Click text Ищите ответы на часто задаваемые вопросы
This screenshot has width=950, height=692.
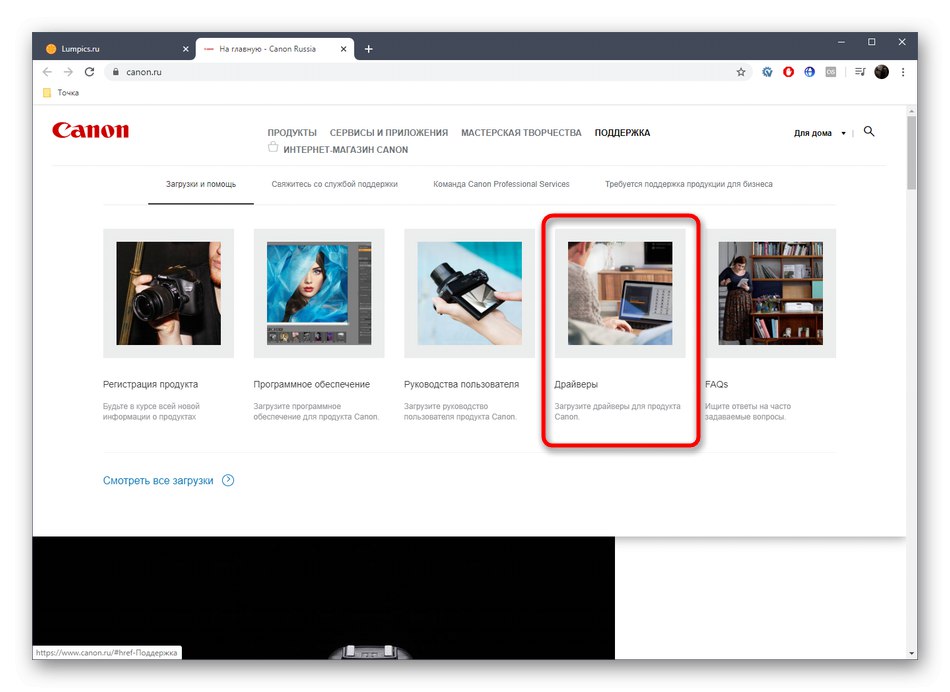click(748, 411)
